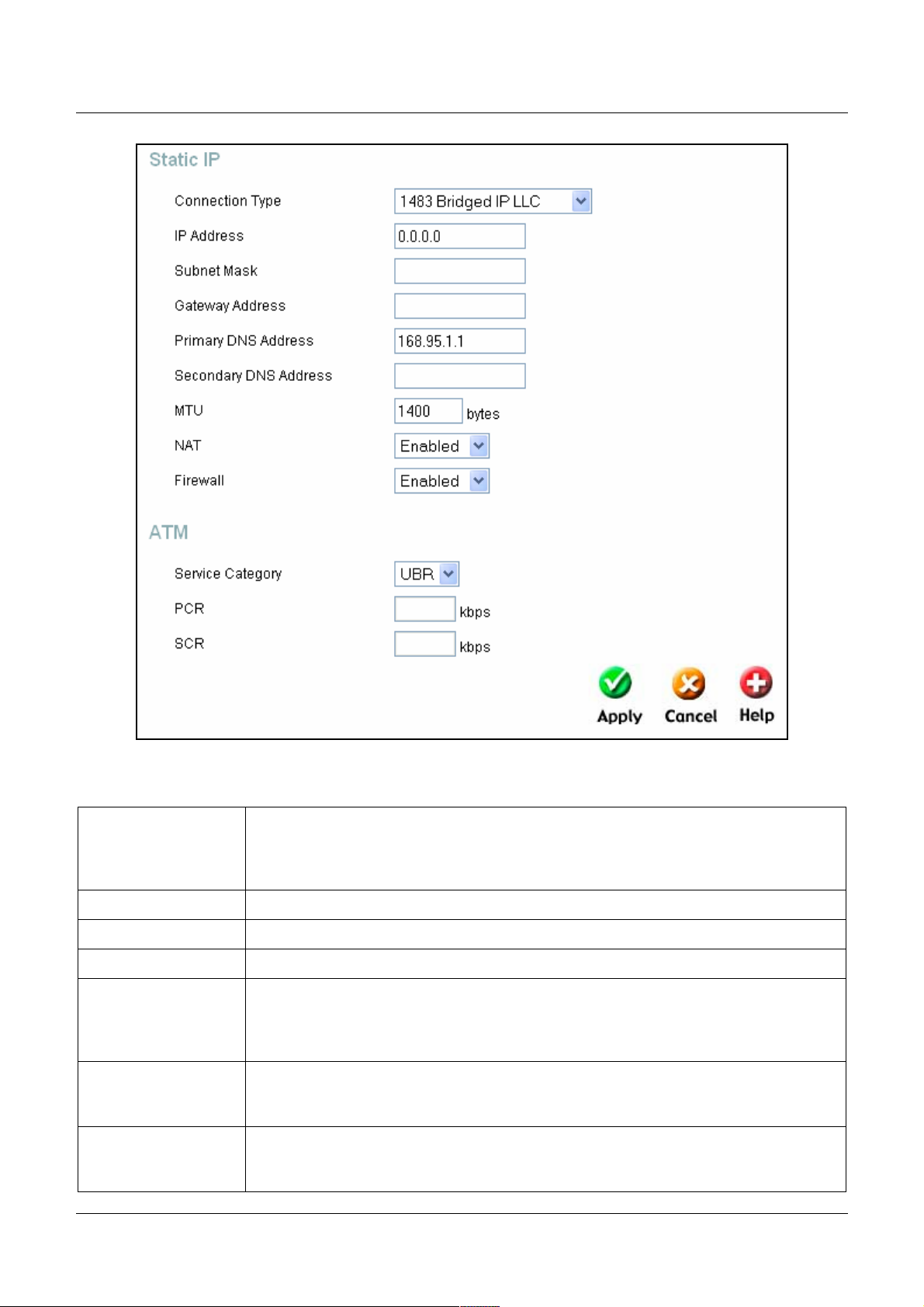
Task: Click the ATM section heading
Action: [x=168, y=532]
